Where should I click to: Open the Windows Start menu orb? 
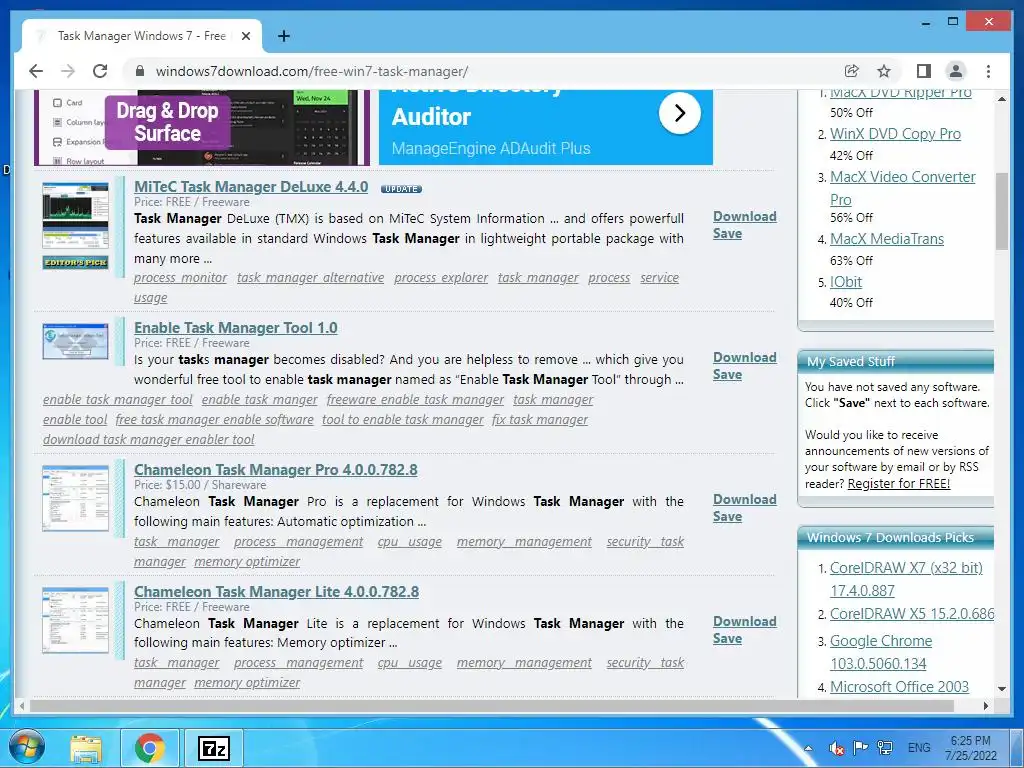coord(26,748)
